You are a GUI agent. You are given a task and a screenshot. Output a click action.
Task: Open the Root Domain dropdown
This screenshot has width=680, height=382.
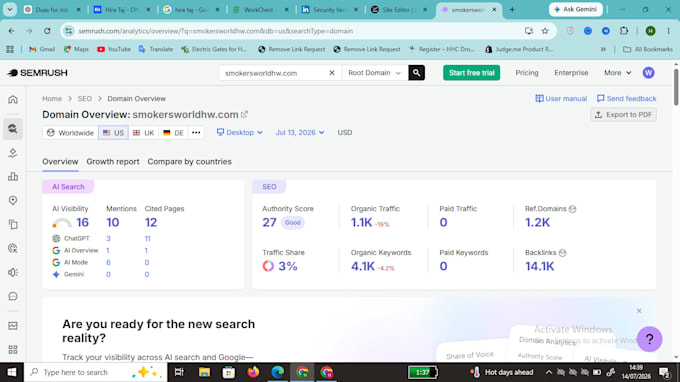click(x=375, y=73)
